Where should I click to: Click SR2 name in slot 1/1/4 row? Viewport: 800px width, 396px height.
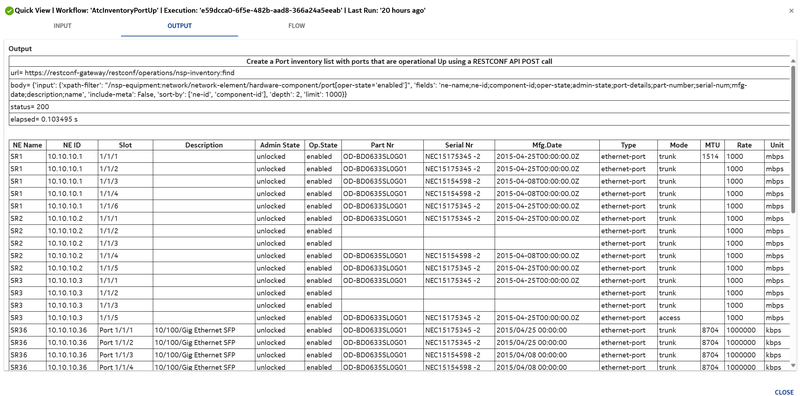(16, 256)
